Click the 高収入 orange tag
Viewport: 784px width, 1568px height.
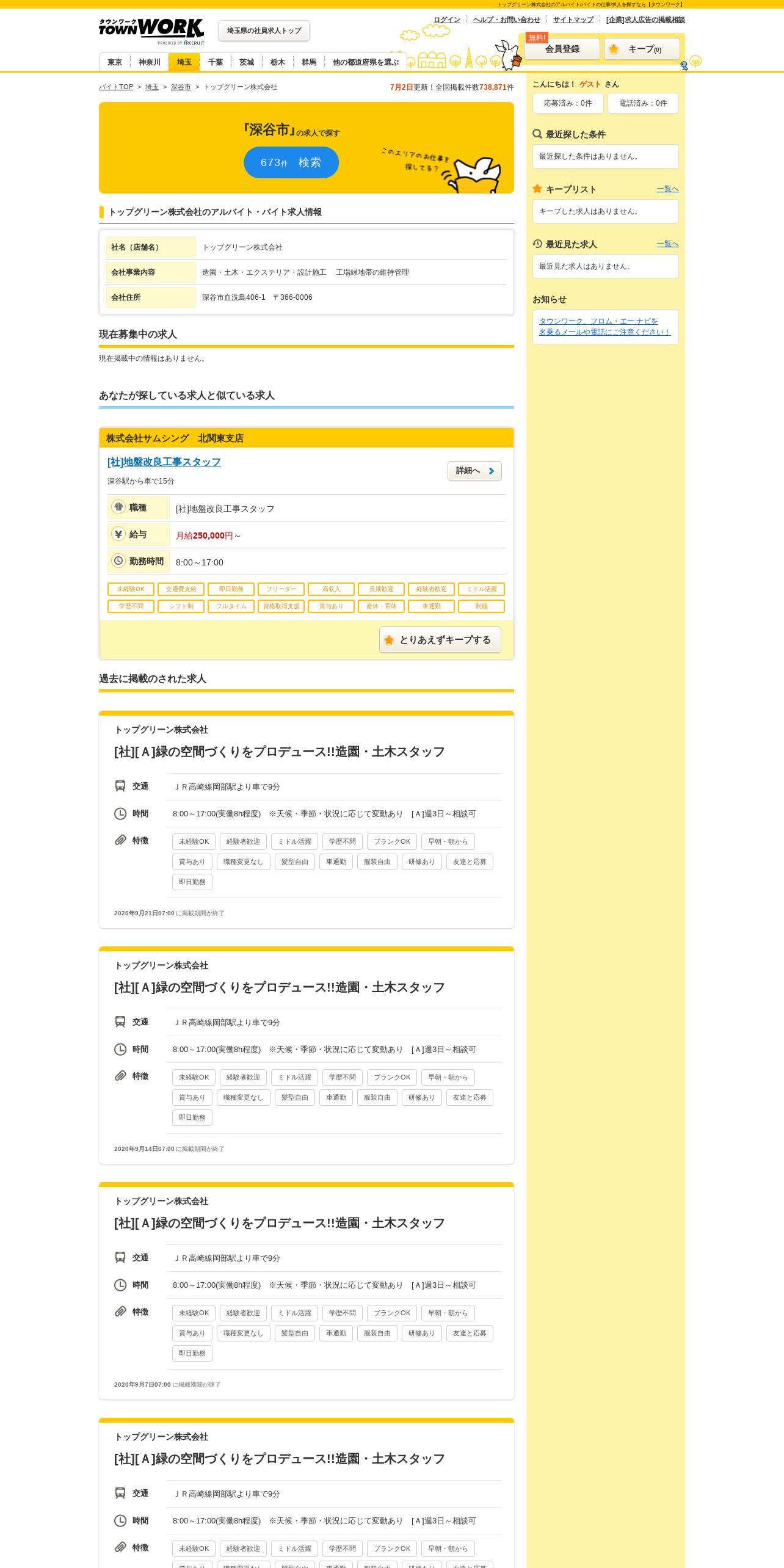[x=332, y=589]
